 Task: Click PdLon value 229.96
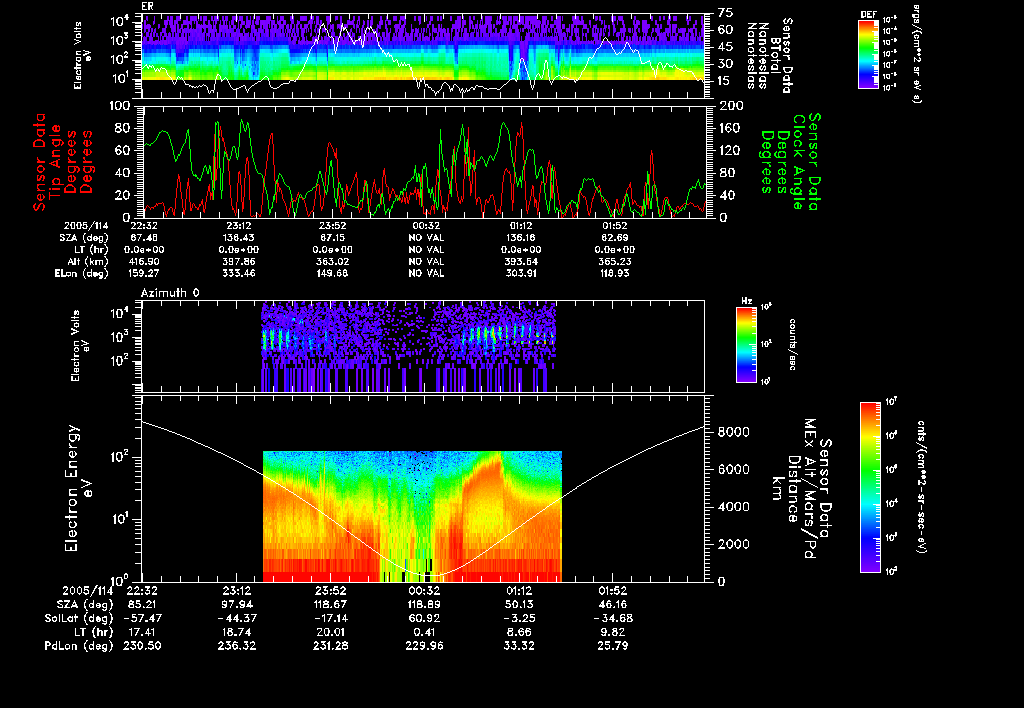pos(424,646)
